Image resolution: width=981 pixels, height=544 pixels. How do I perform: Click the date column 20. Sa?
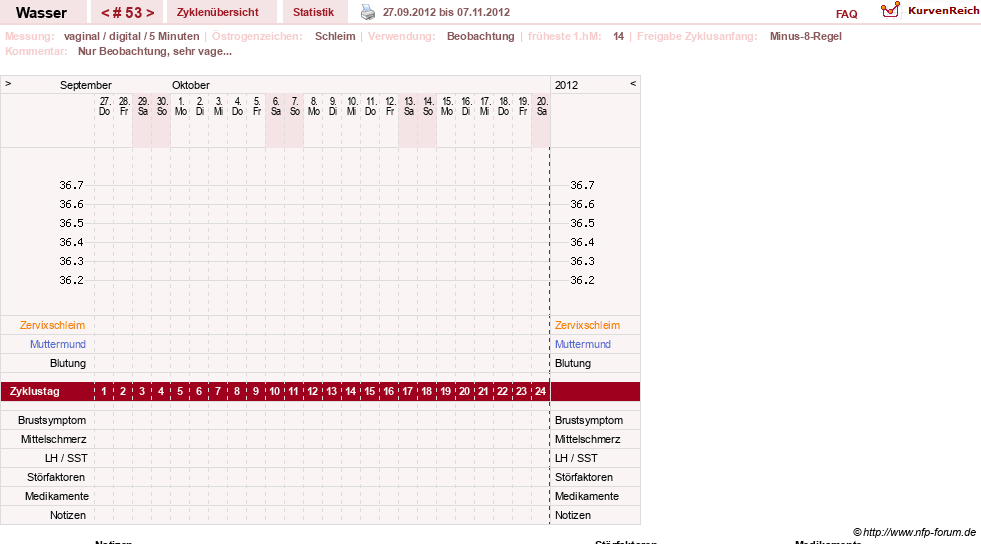(x=542, y=106)
